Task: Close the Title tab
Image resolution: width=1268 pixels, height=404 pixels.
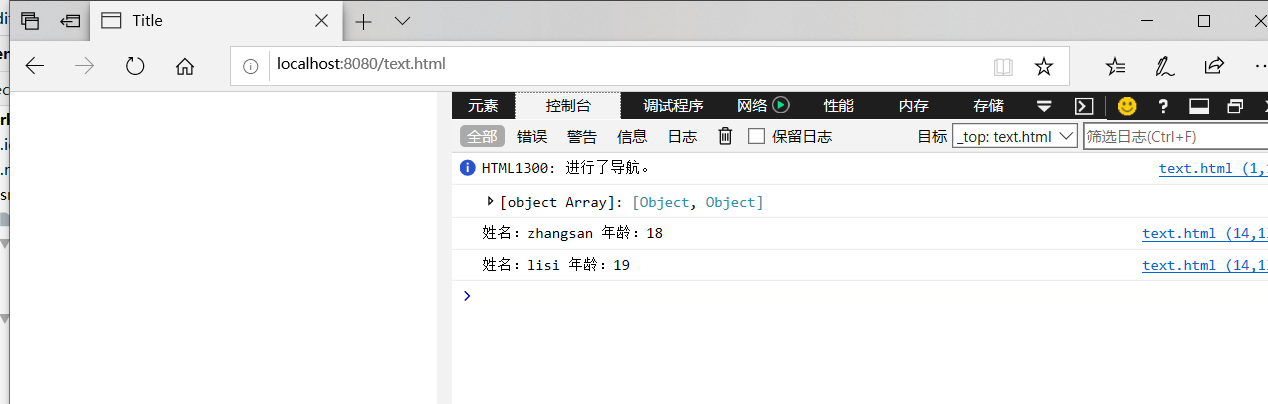Action: click(321, 21)
